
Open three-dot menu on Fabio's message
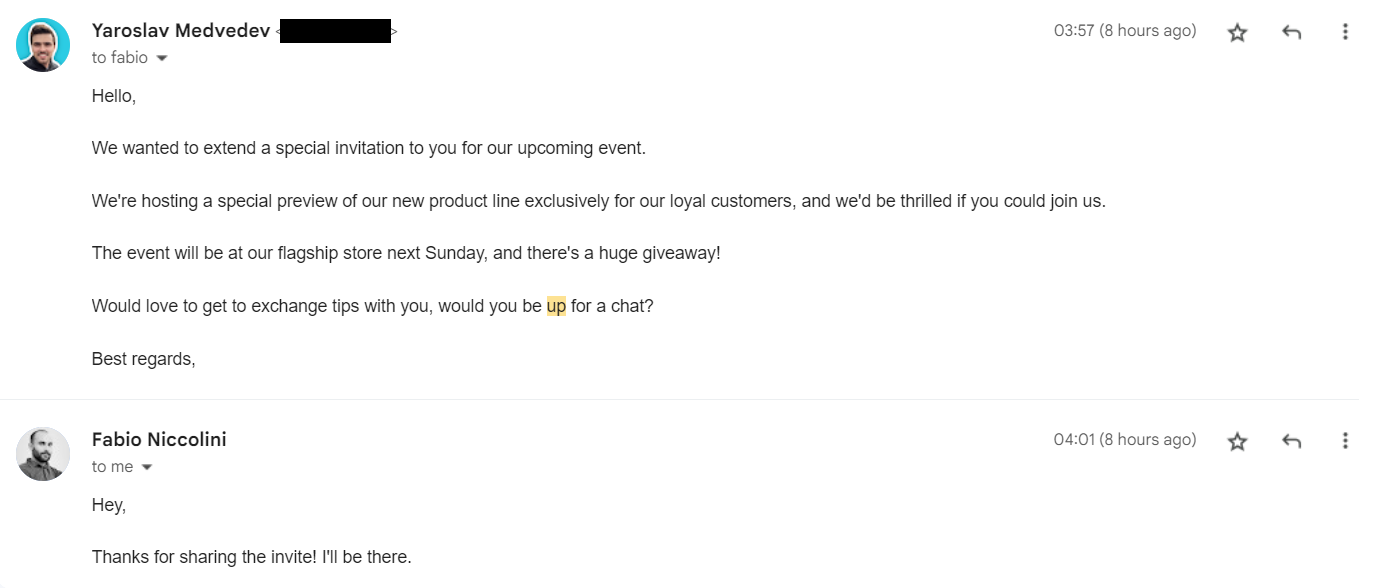coord(1345,441)
